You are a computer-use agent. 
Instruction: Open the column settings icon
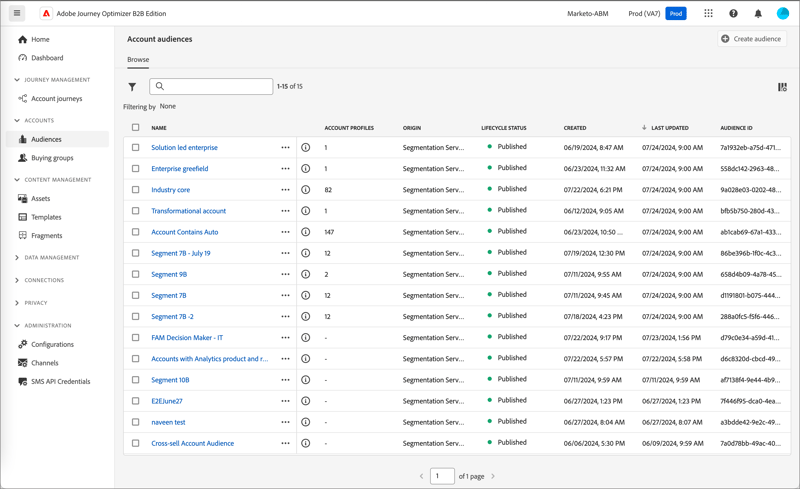782,87
